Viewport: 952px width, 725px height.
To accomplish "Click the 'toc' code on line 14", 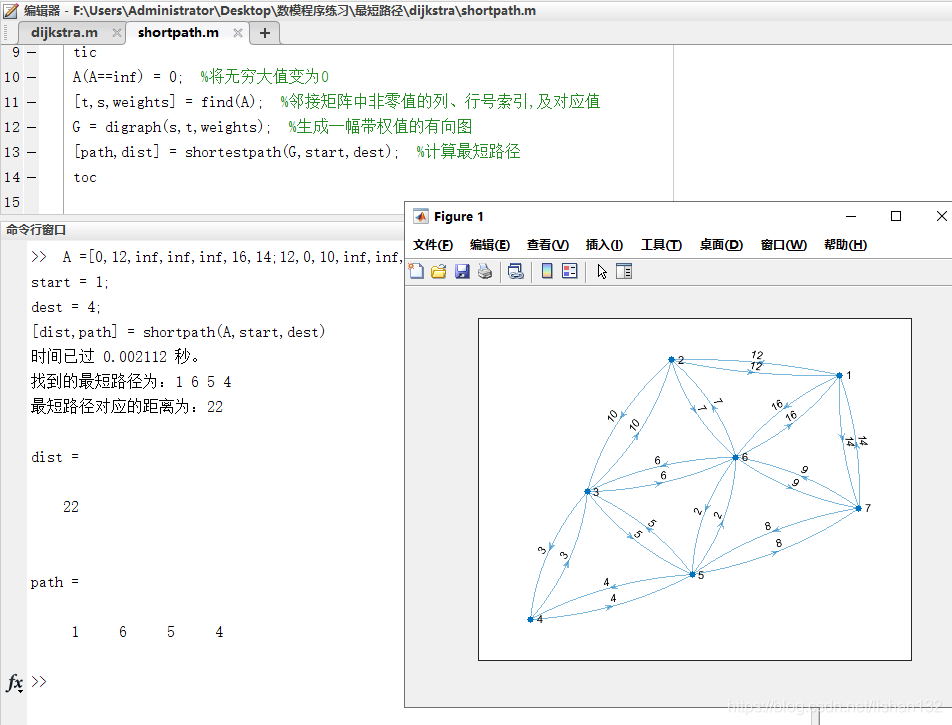I will tap(85, 177).
